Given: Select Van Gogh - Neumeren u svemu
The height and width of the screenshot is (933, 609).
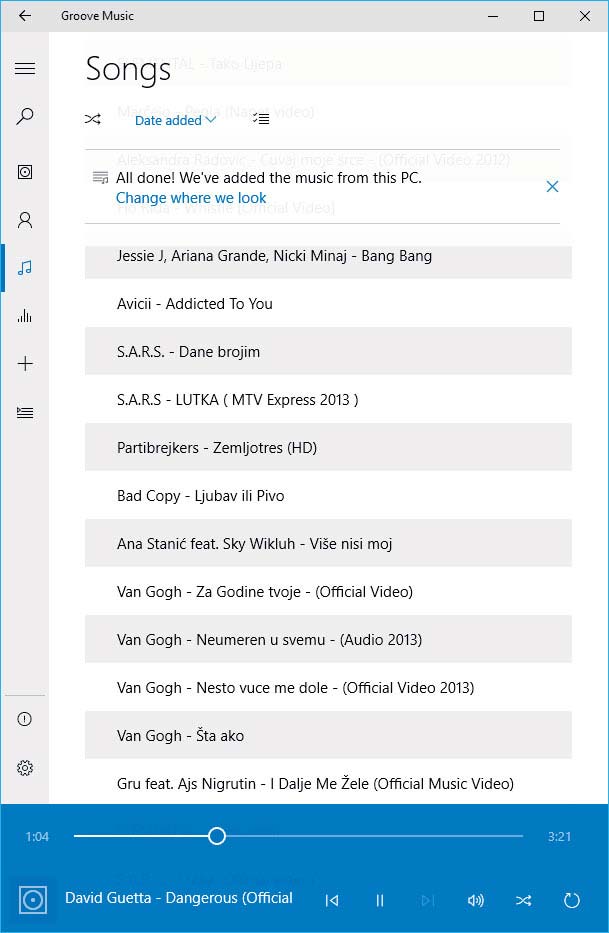Looking at the screenshot, I should [x=328, y=639].
